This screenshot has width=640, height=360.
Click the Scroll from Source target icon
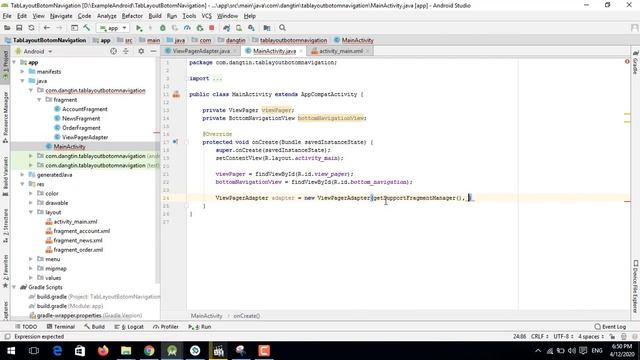pos(113,51)
